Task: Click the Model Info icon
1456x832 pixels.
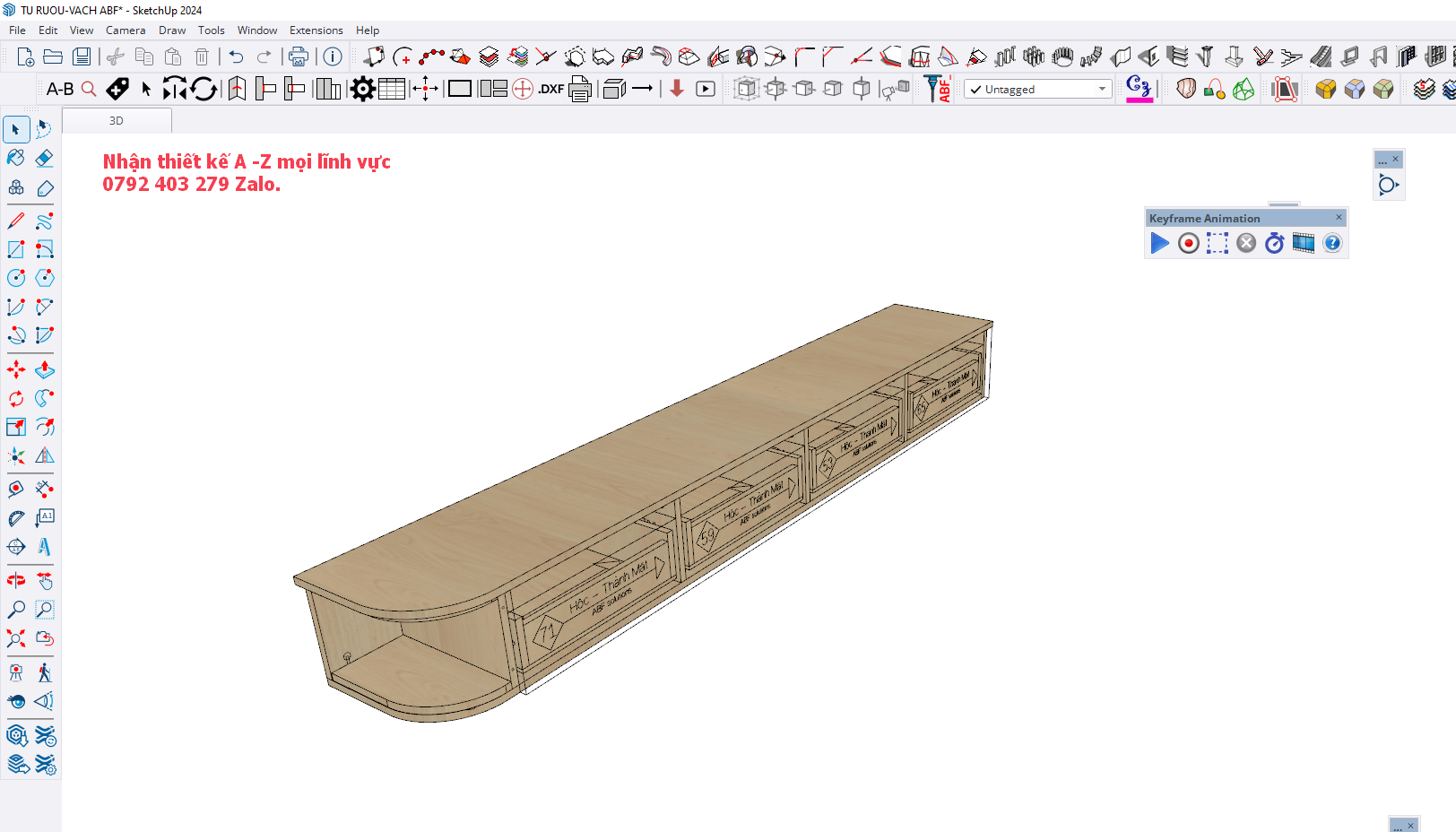Action: coord(333,56)
